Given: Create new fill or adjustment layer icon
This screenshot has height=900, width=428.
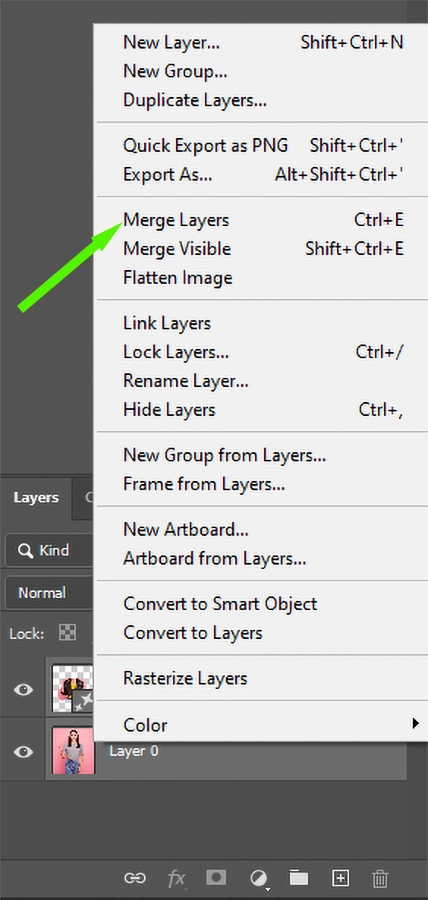Looking at the screenshot, I should pos(259,878).
